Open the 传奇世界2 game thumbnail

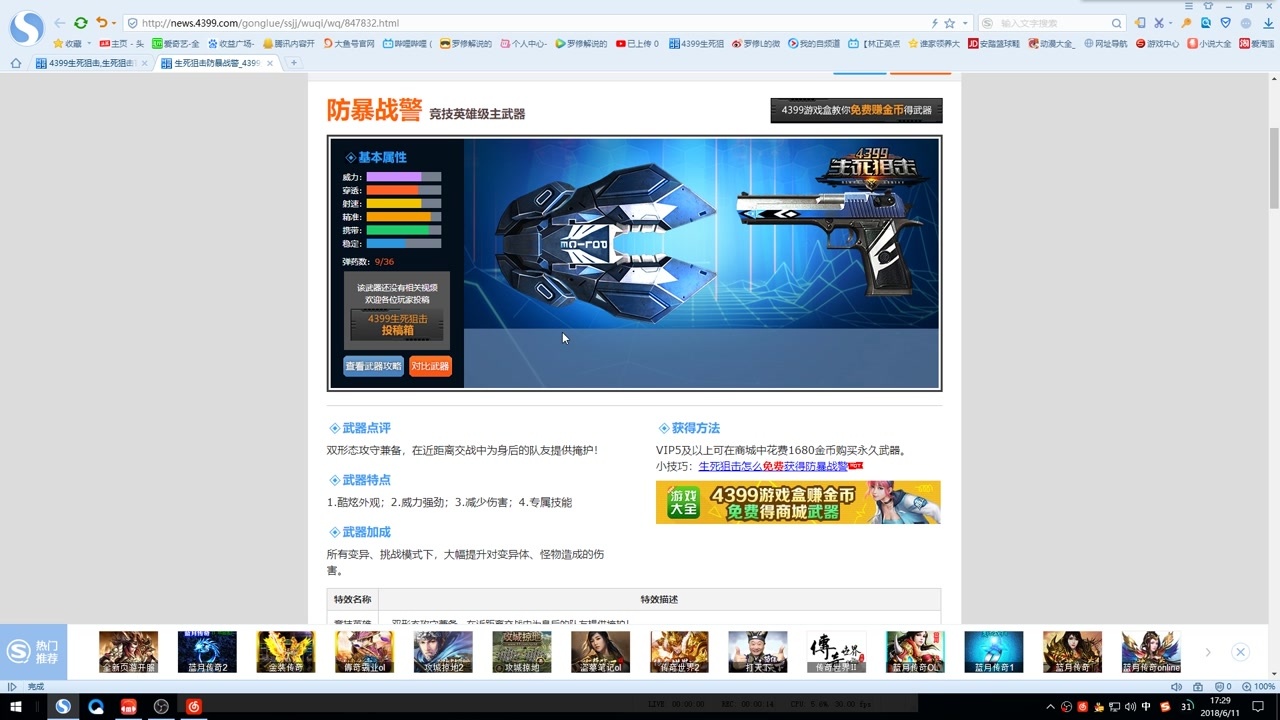coord(679,652)
